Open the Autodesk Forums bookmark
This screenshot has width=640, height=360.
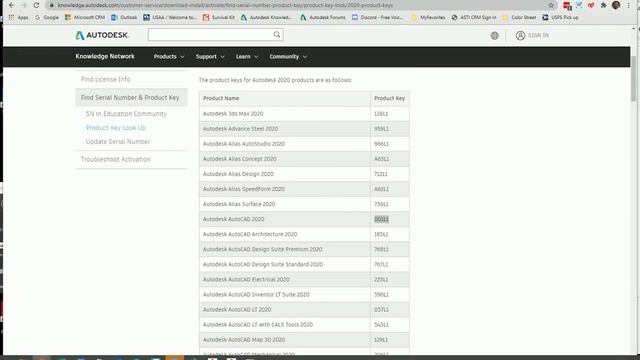point(323,18)
